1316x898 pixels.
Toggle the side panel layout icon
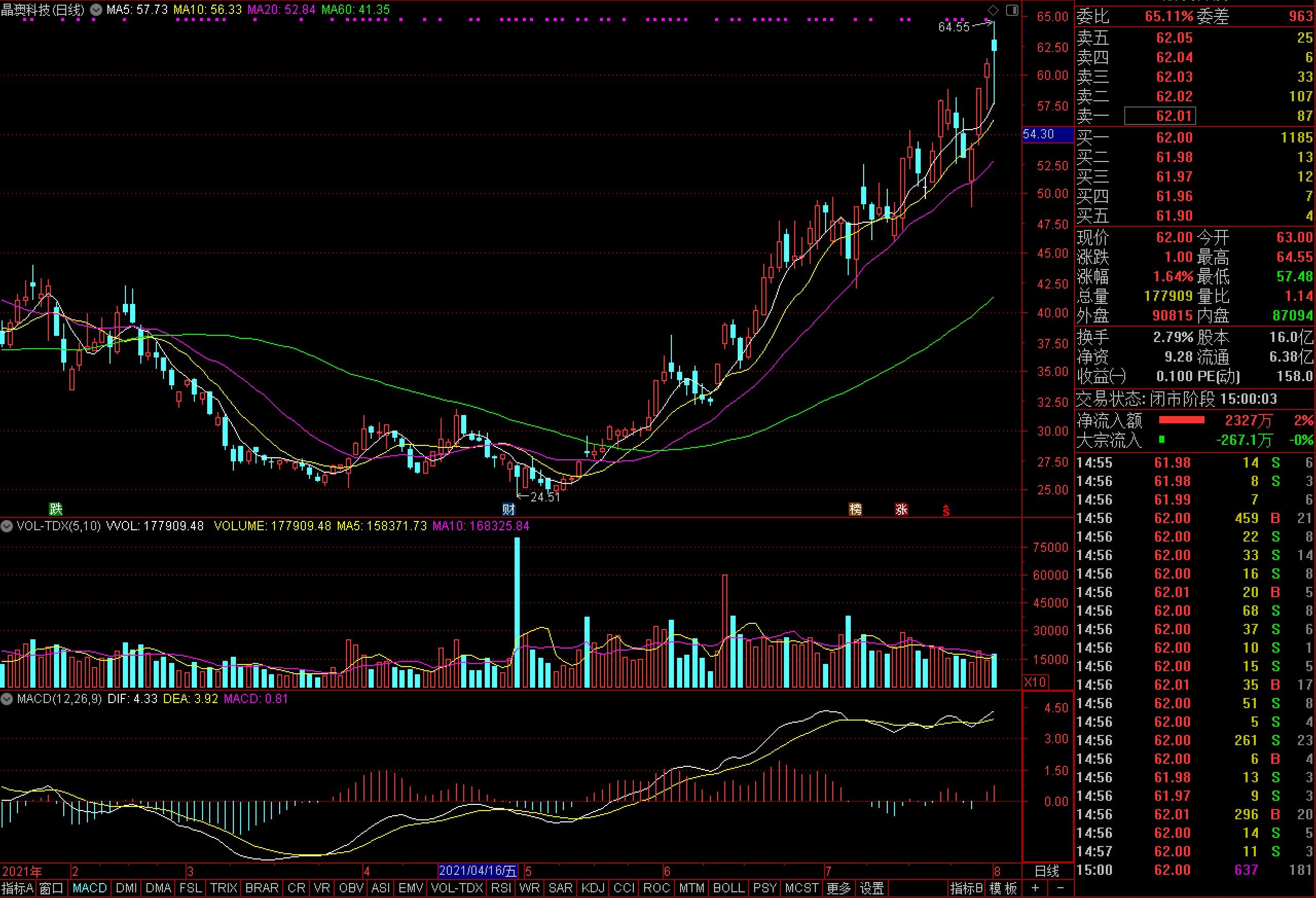pos(1012,10)
